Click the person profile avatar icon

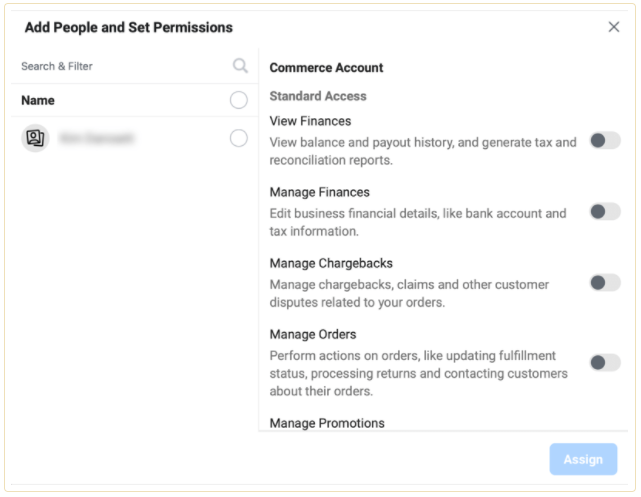[x=35, y=138]
